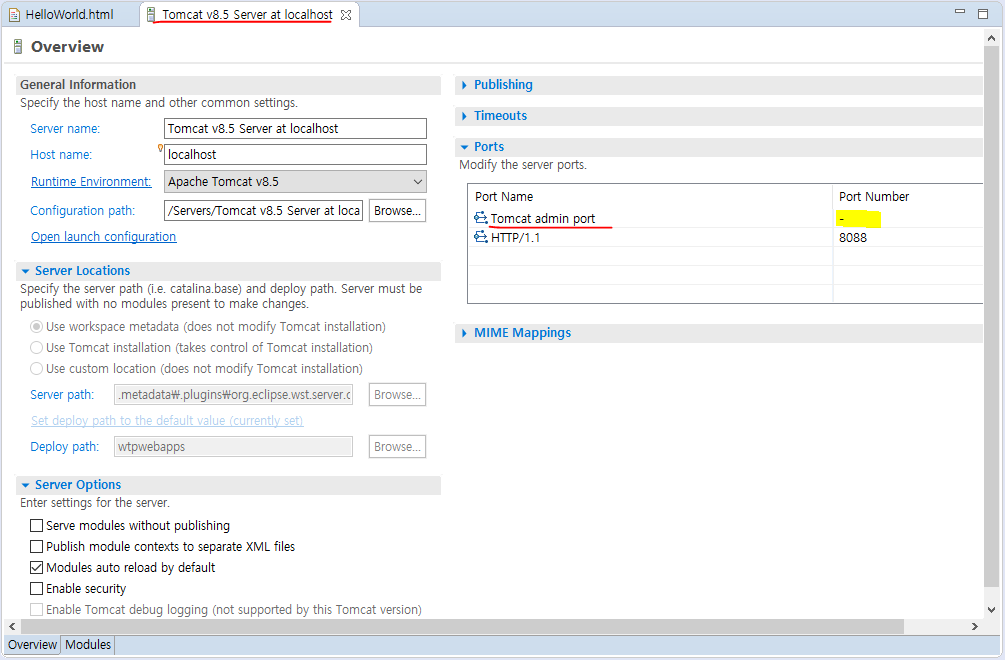Click the Deploy path wtpwebapps field
Image resolution: width=1005 pixels, height=660 pixels.
233,447
